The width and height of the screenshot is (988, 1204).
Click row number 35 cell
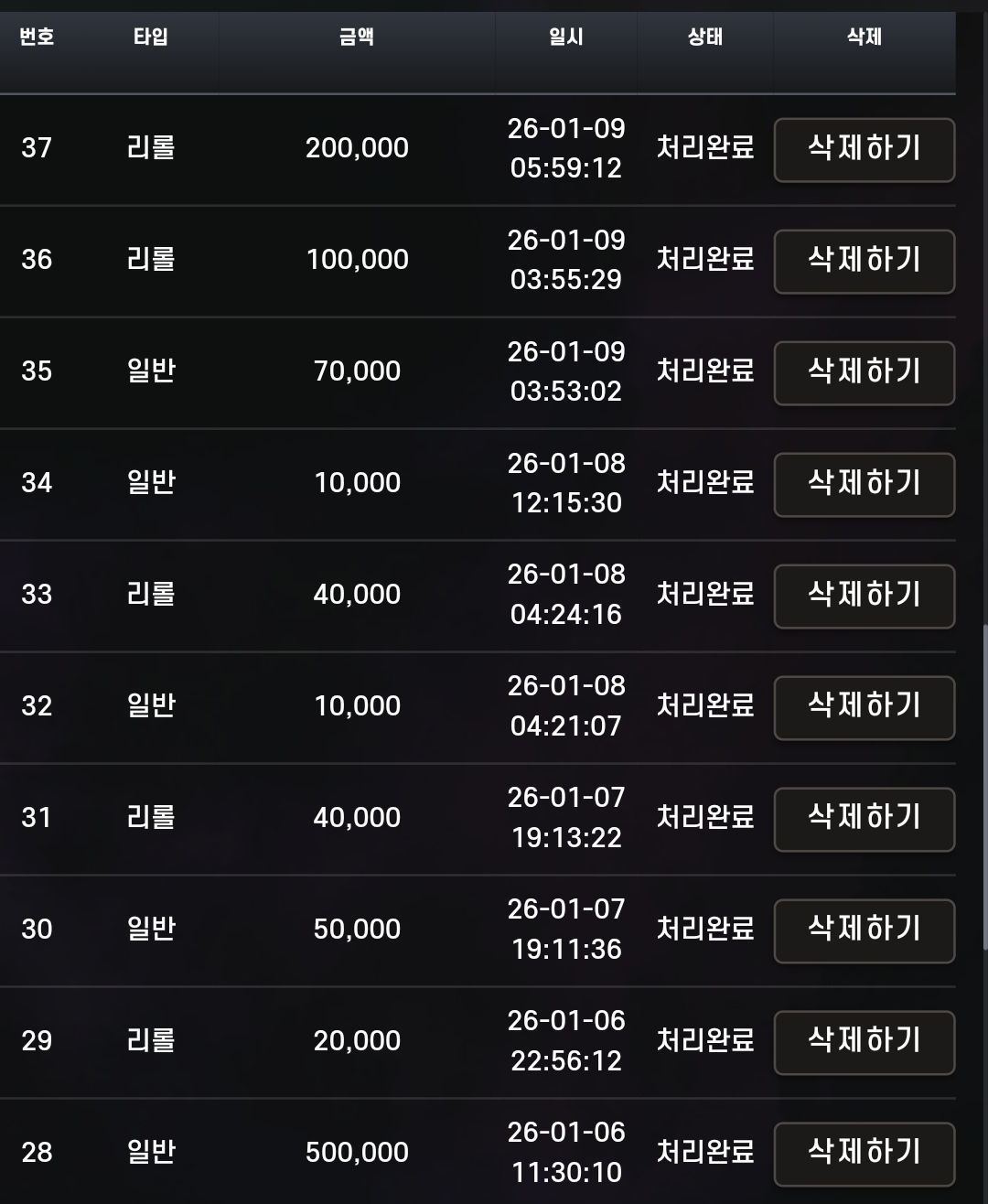(37, 371)
